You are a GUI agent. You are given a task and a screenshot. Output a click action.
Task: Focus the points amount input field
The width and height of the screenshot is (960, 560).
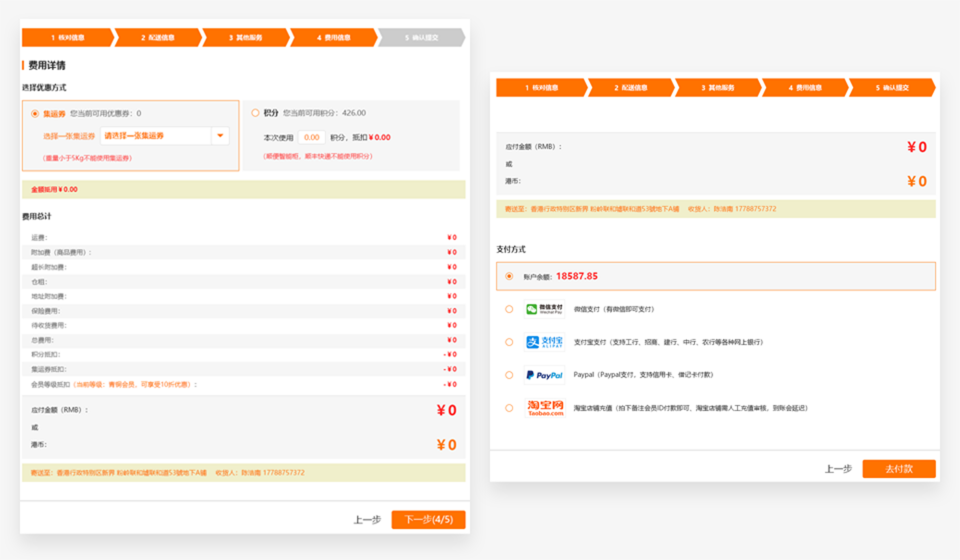(x=311, y=137)
